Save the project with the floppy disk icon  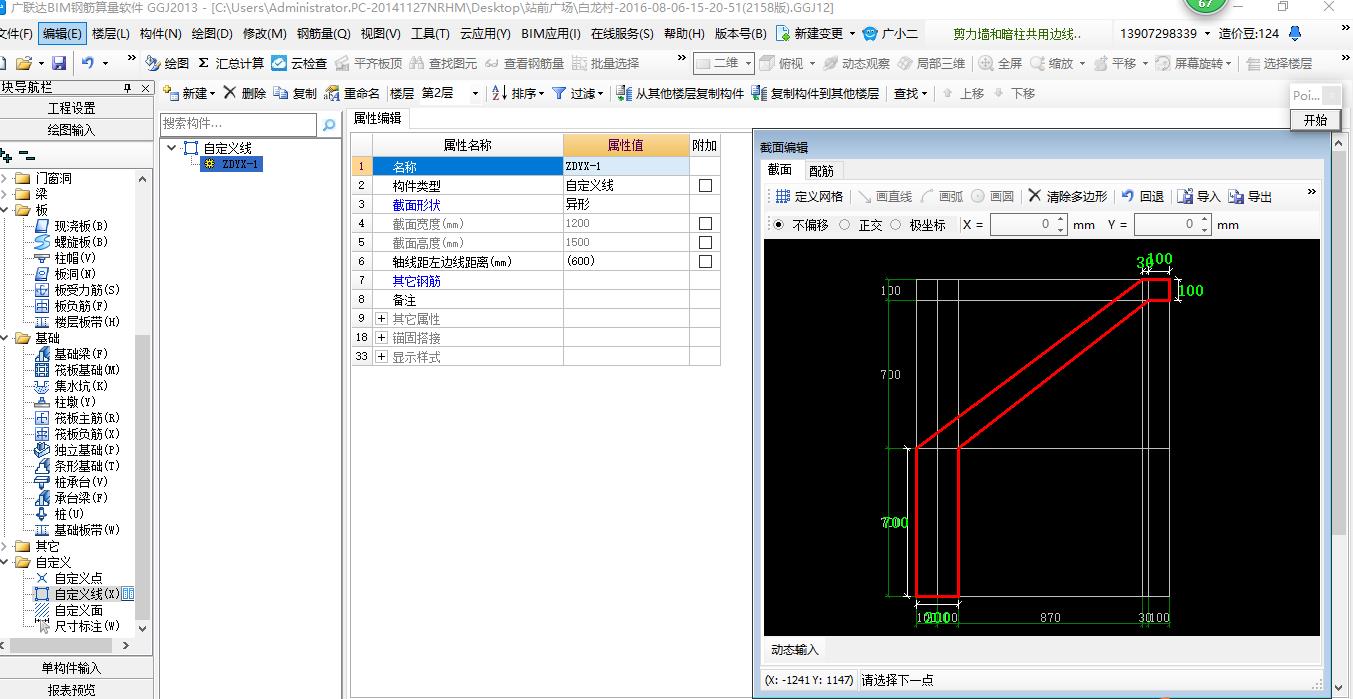pos(59,63)
